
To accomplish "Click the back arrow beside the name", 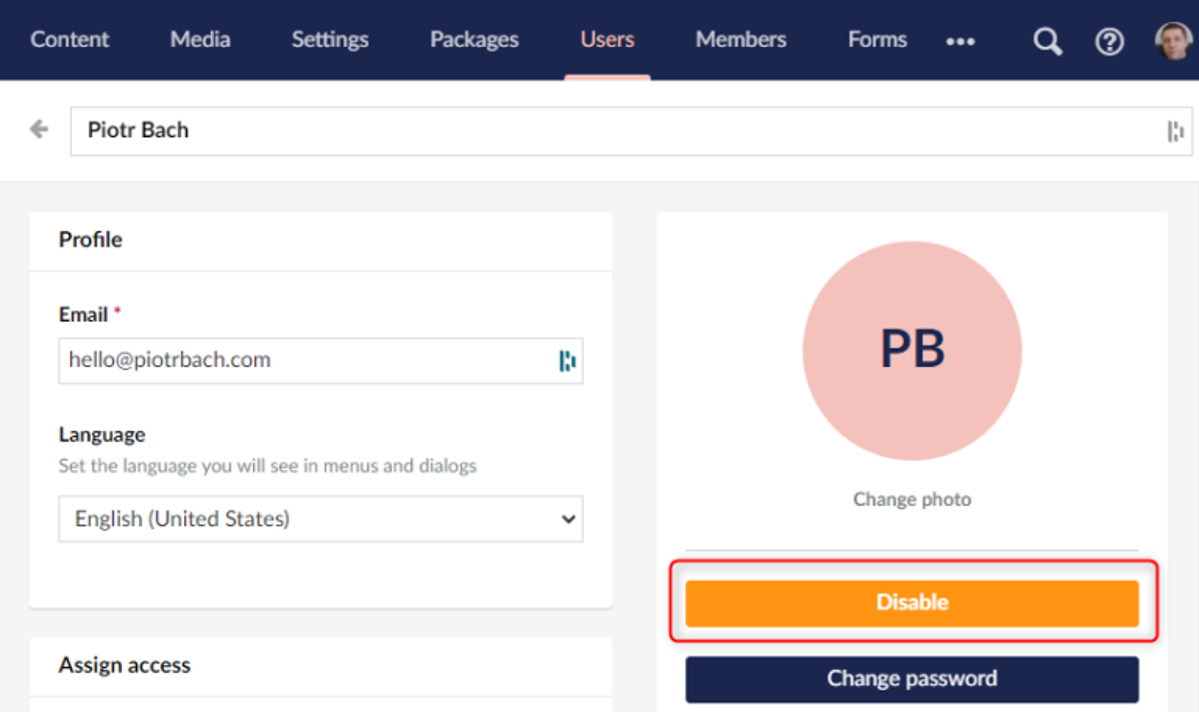I will (x=39, y=129).
